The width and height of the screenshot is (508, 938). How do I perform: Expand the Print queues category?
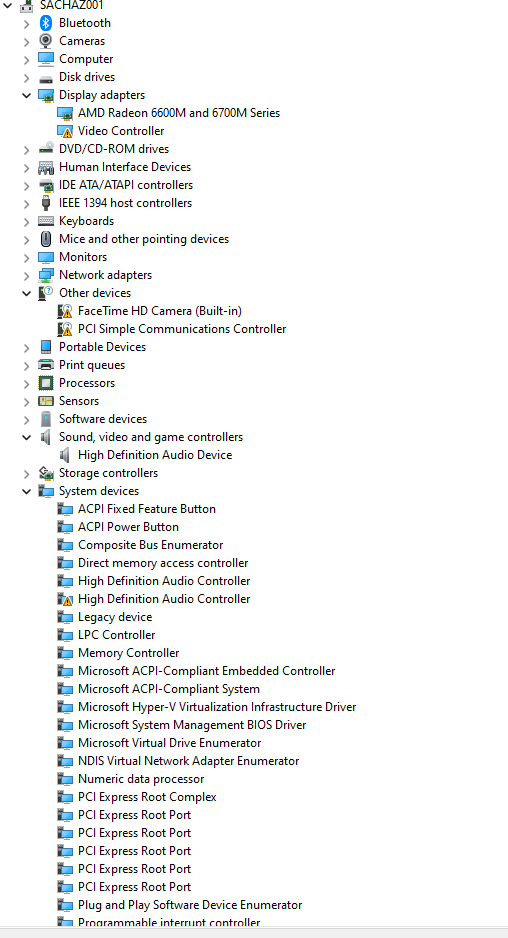(x=26, y=365)
